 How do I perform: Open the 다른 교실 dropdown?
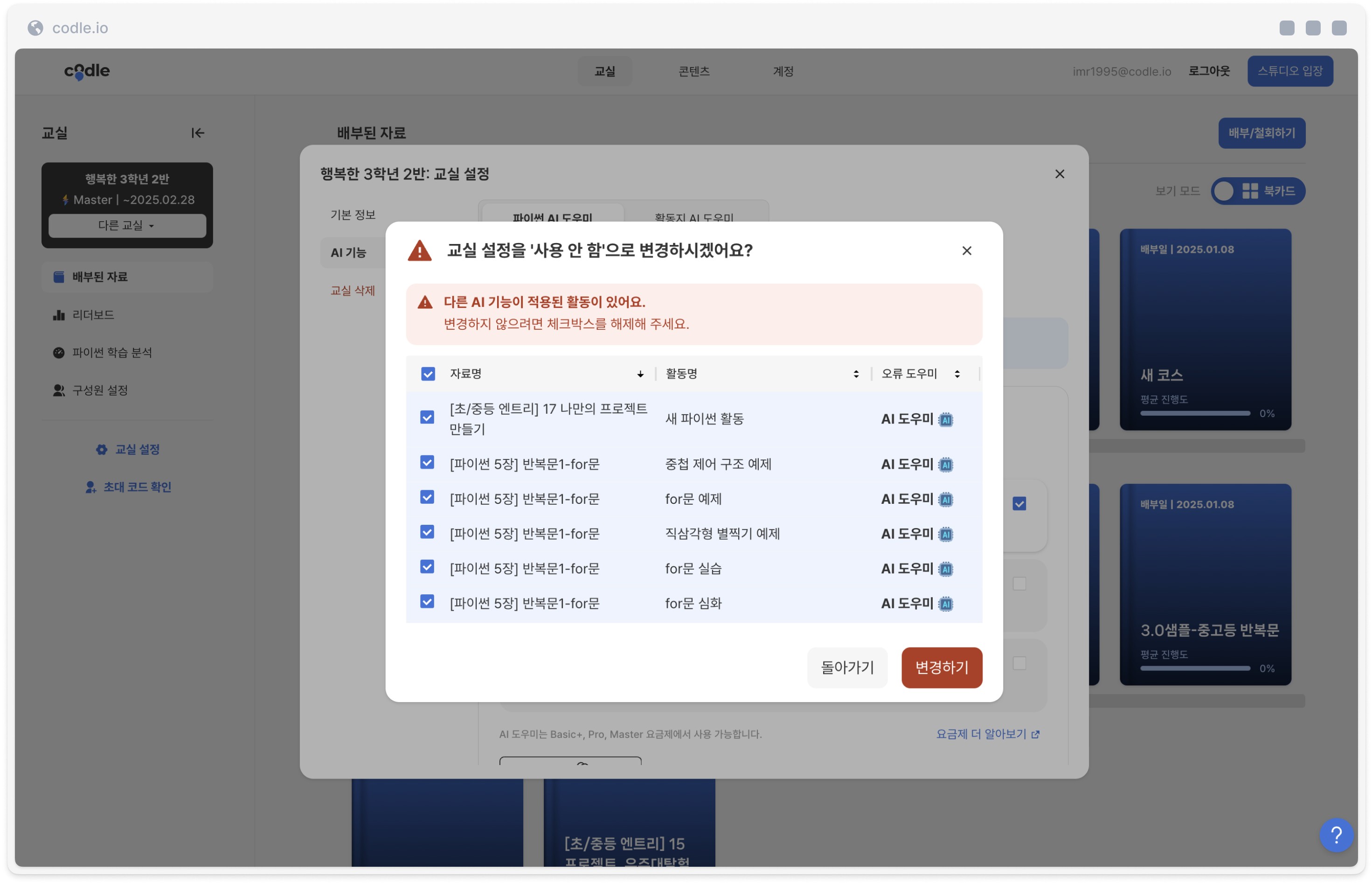(127, 226)
